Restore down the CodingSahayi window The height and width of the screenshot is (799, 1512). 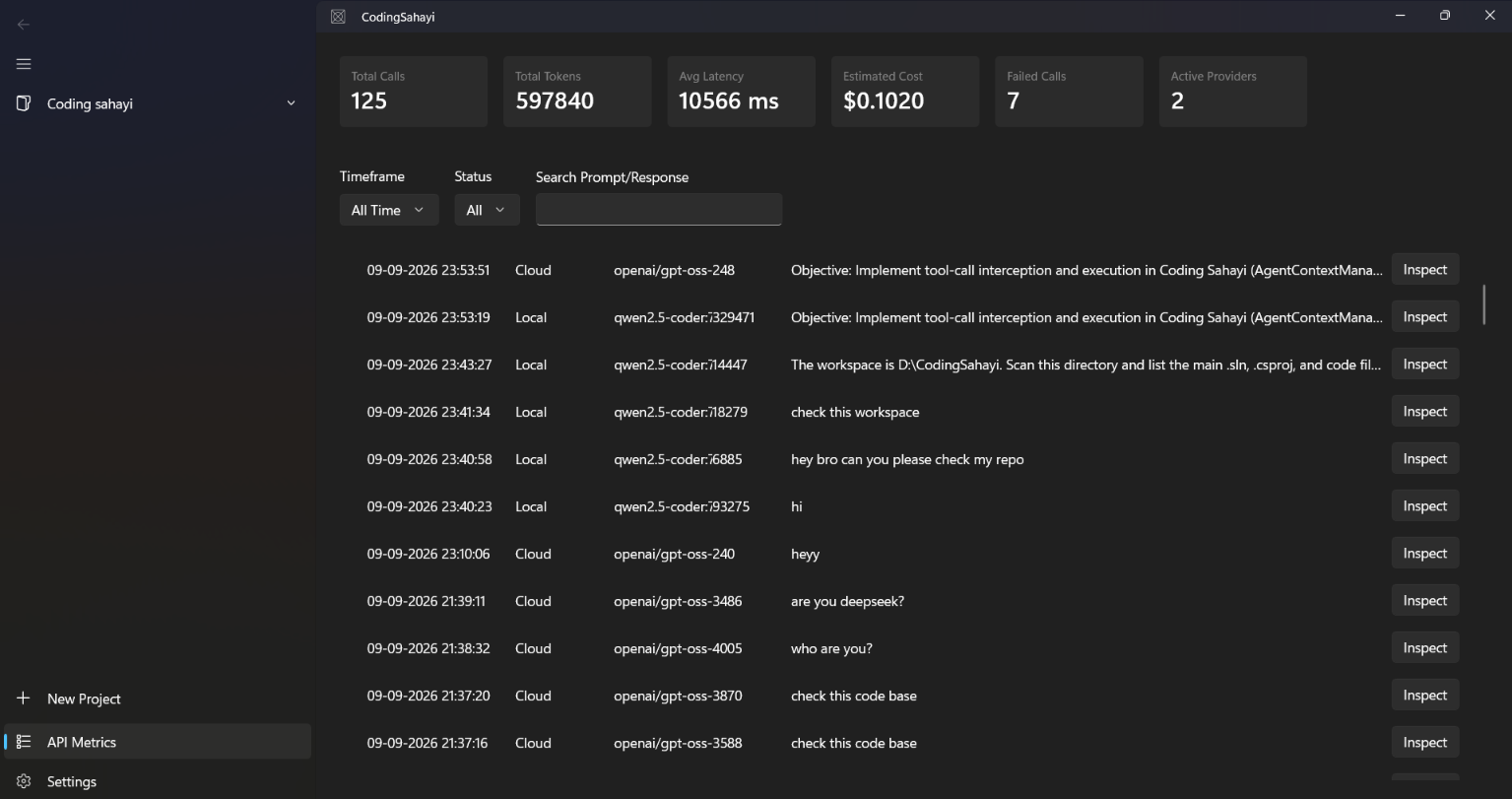coord(1444,16)
